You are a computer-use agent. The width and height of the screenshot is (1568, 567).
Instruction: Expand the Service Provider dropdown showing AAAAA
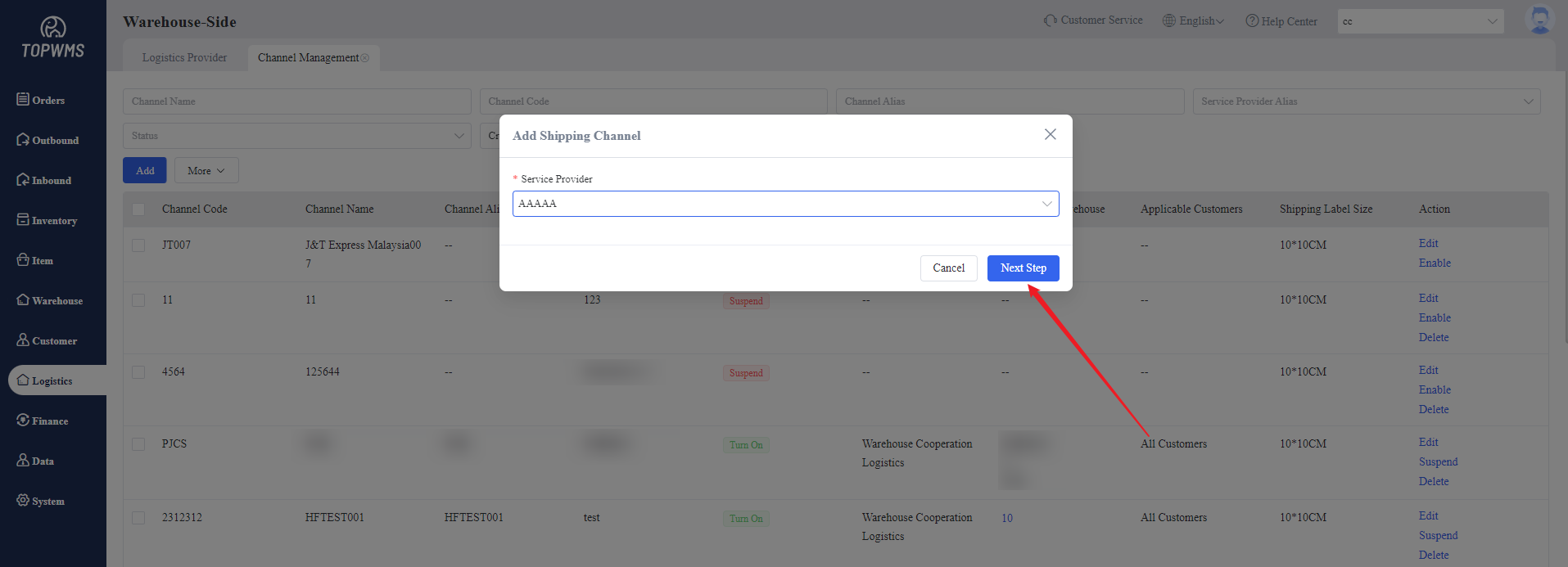(785, 204)
